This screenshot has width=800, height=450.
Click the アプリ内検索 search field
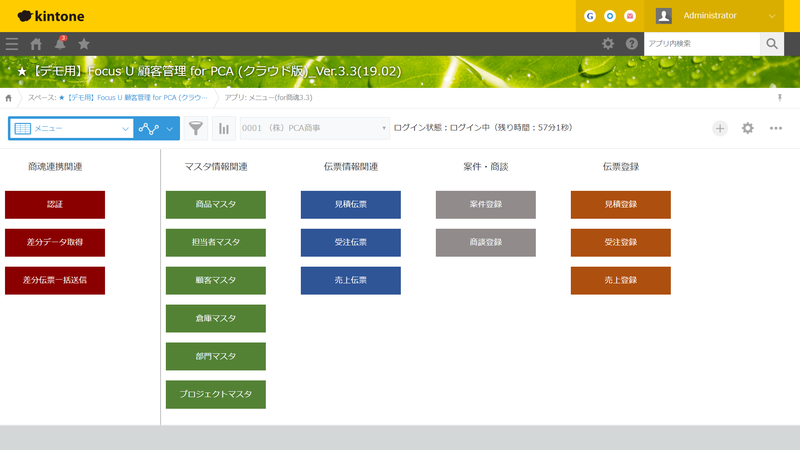click(702, 44)
